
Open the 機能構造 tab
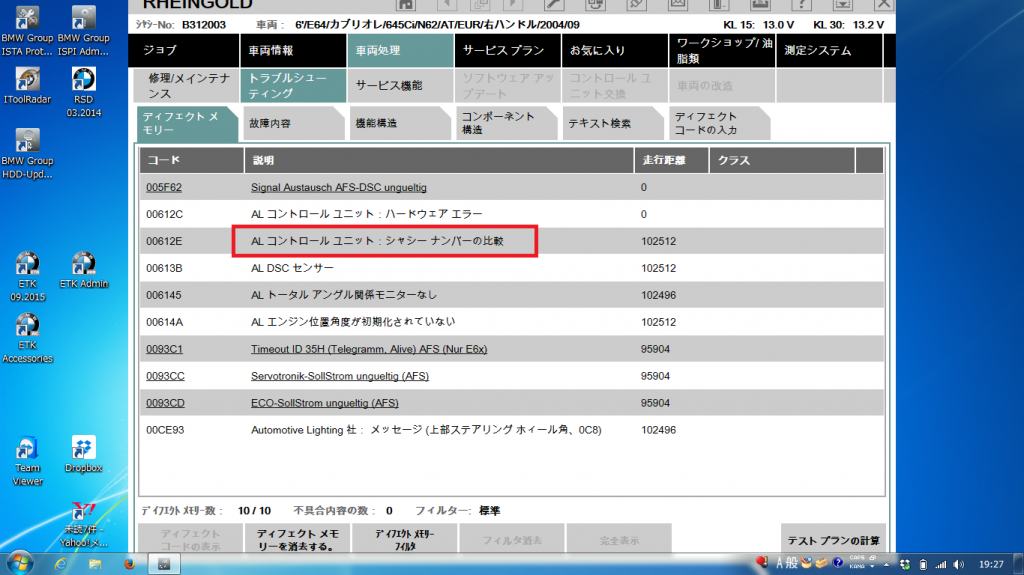point(400,123)
